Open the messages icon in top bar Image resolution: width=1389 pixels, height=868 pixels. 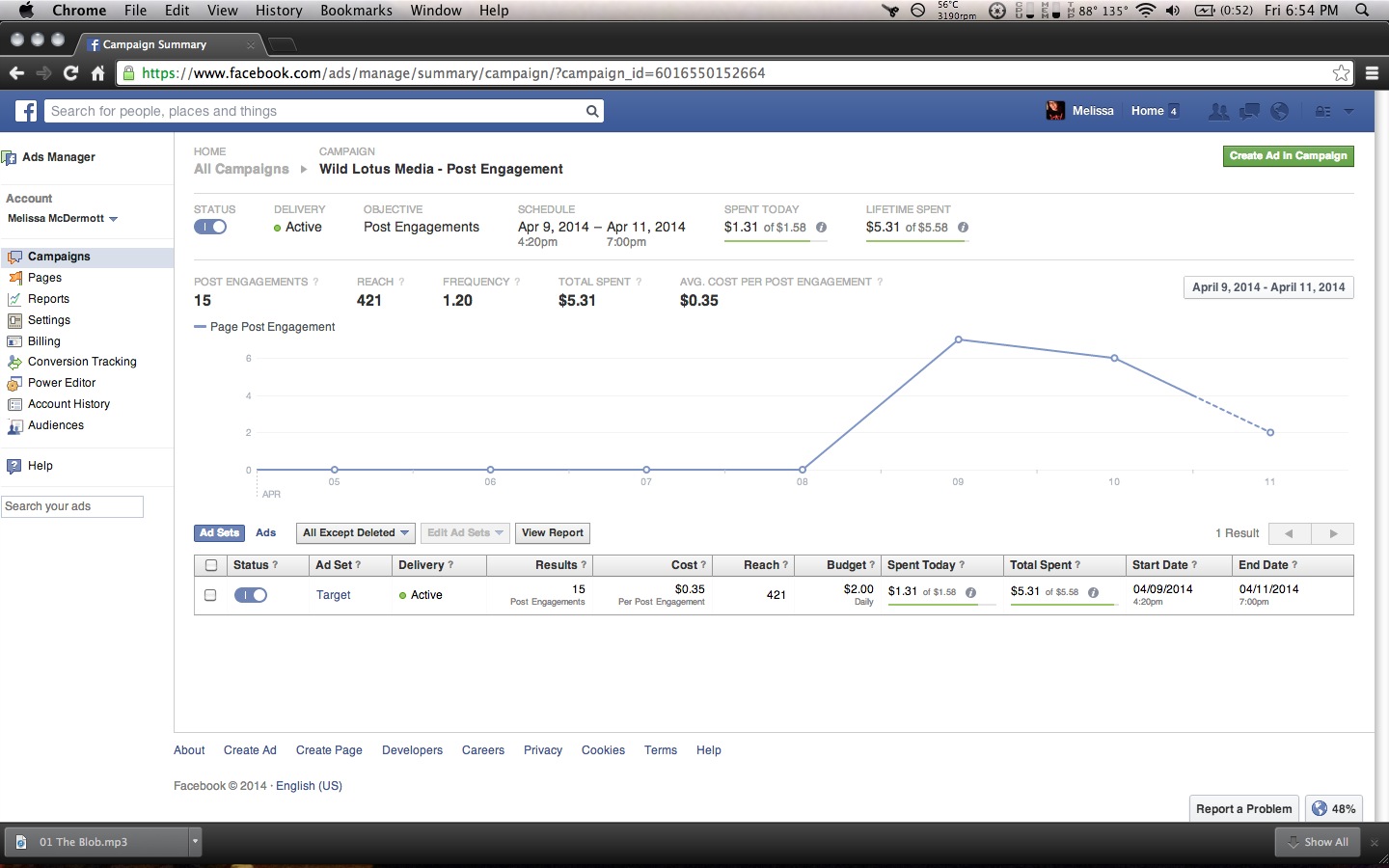coord(1249,111)
